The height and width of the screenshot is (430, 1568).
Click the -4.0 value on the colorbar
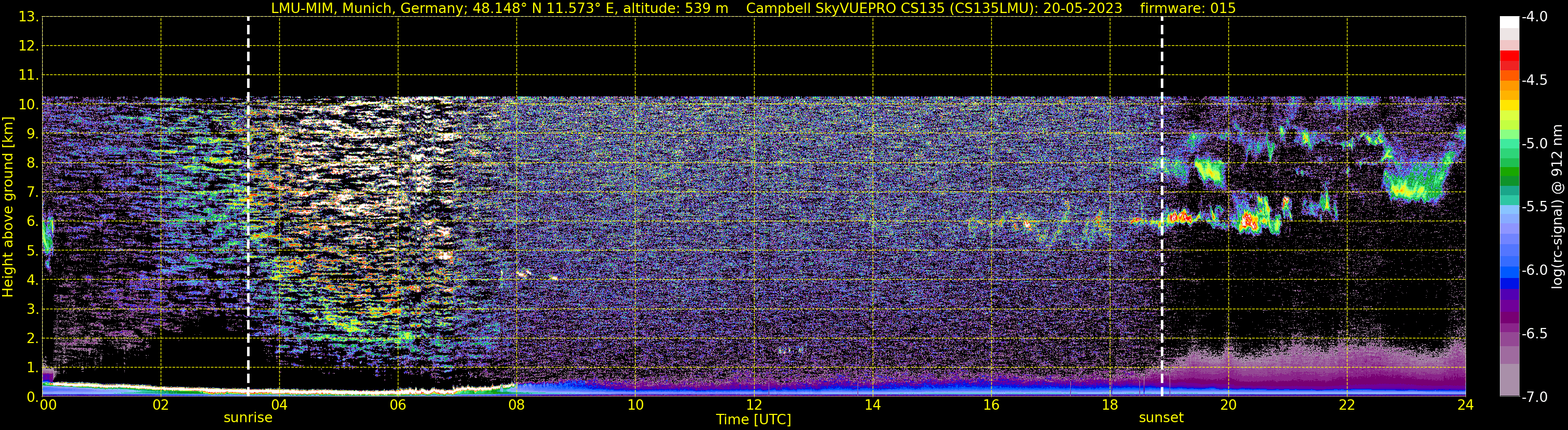[1535, 17]
